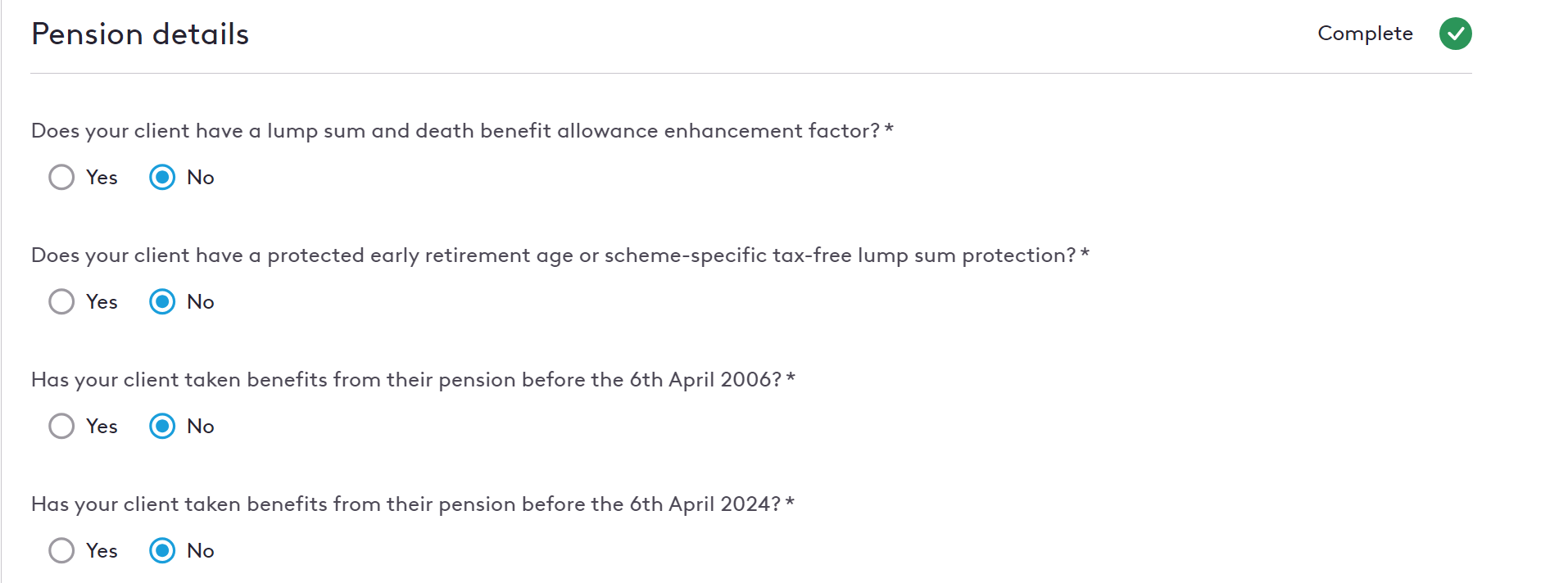
Task: Pick Yes radio for benefits before April 2024
Action: tap(61, 550)
